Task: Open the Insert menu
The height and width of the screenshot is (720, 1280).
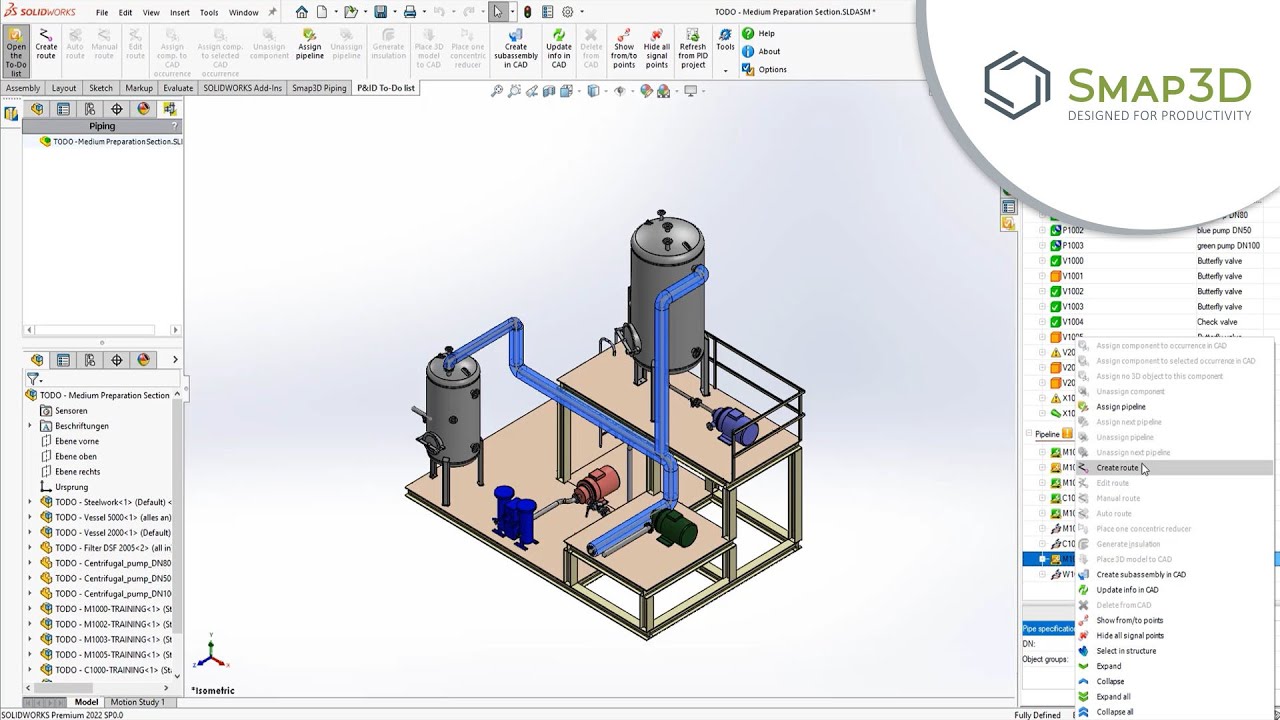Action: pos(180,13)
